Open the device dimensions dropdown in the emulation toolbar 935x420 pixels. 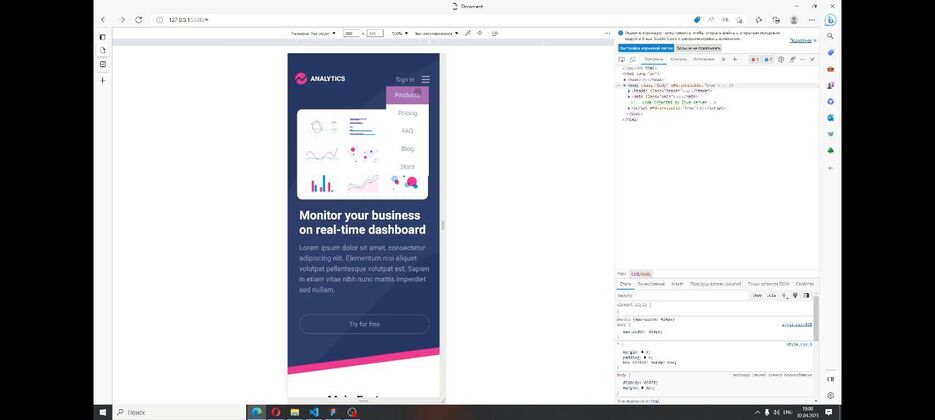coord(314,33)
